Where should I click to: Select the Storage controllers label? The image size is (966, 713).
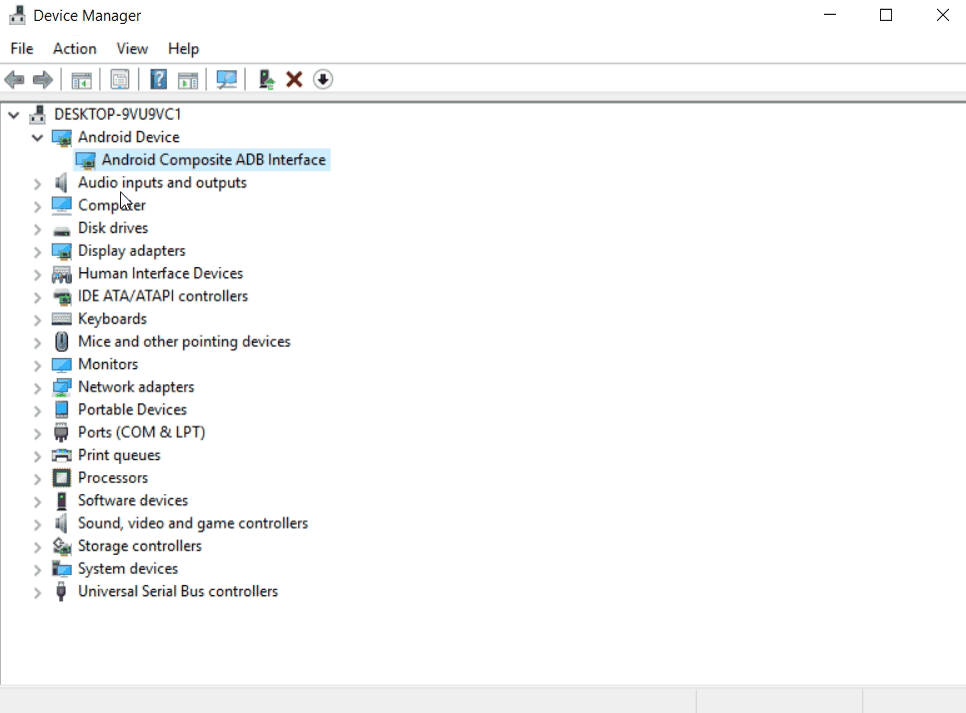(140, 546)
